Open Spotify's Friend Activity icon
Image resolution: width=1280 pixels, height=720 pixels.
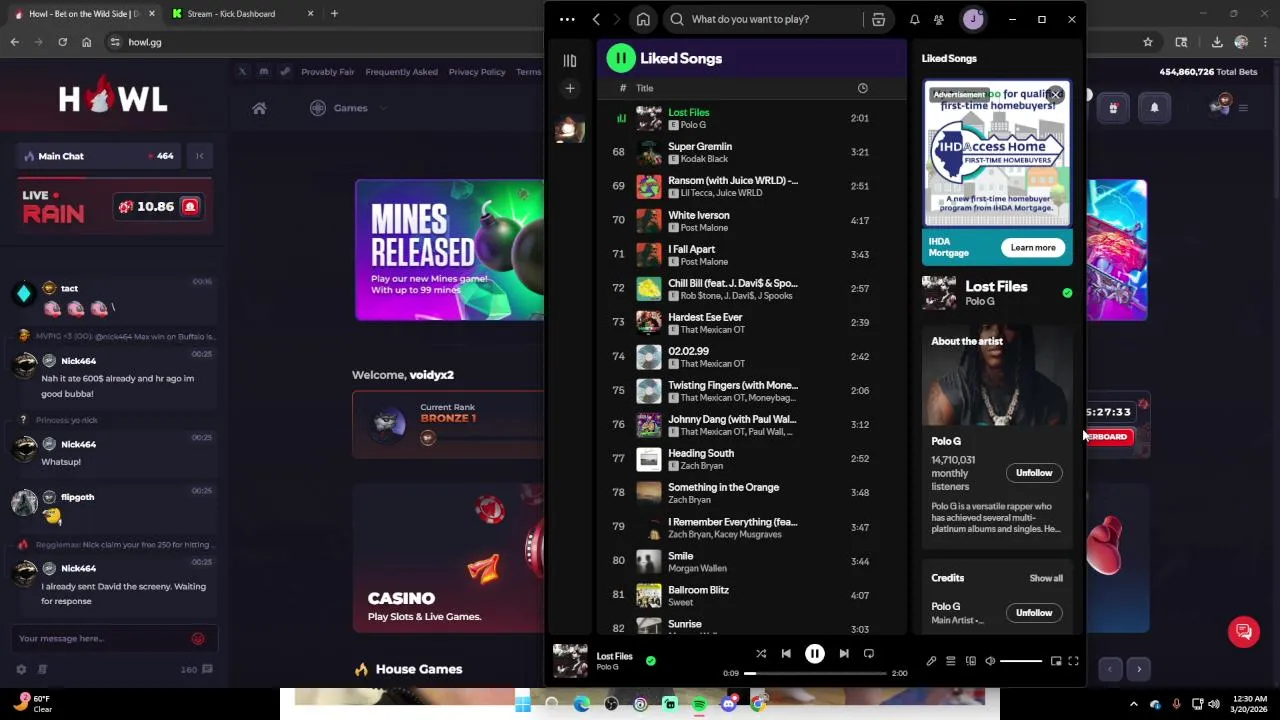[938, 19]
